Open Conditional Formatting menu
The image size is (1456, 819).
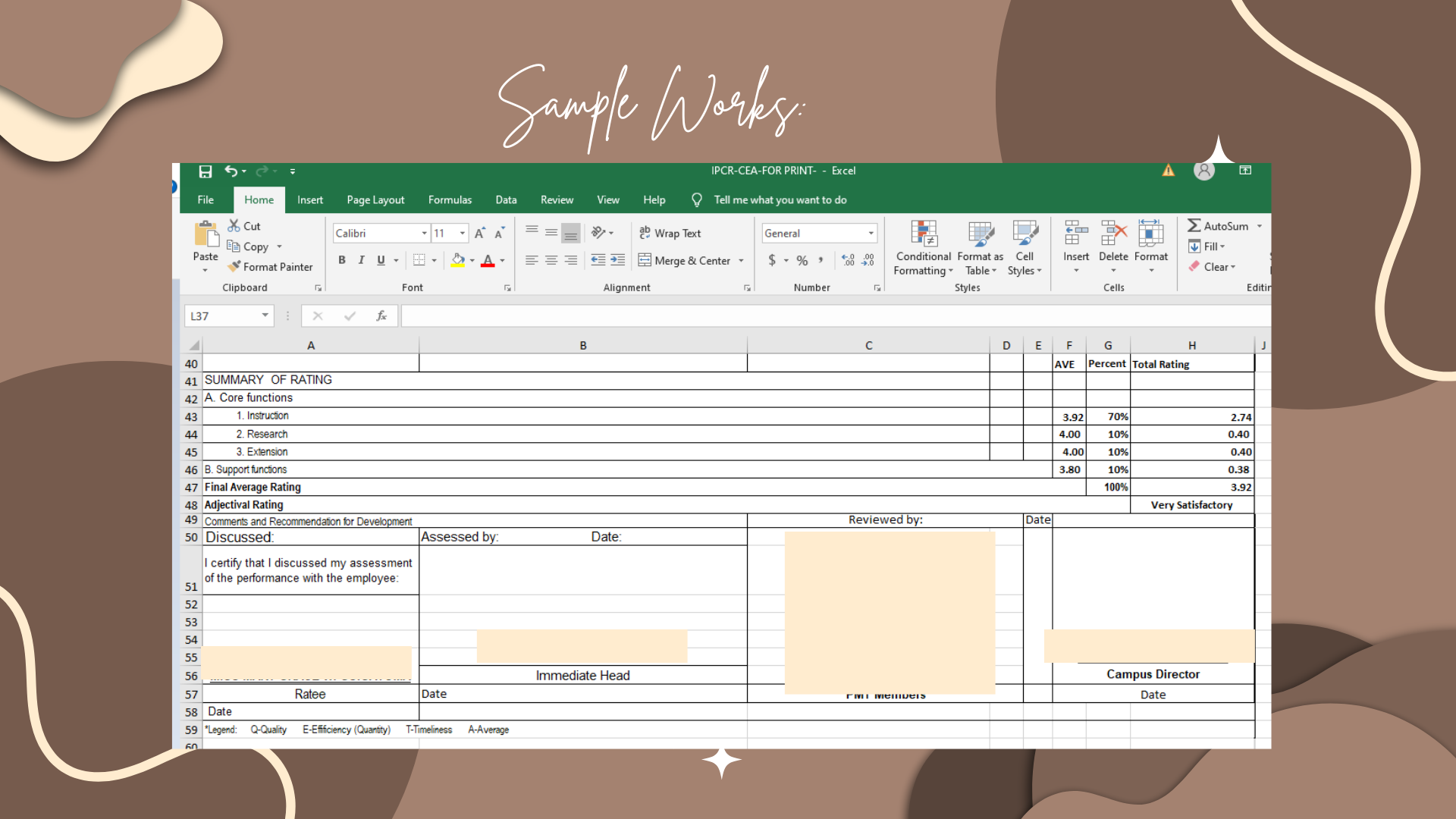(924, 249)
